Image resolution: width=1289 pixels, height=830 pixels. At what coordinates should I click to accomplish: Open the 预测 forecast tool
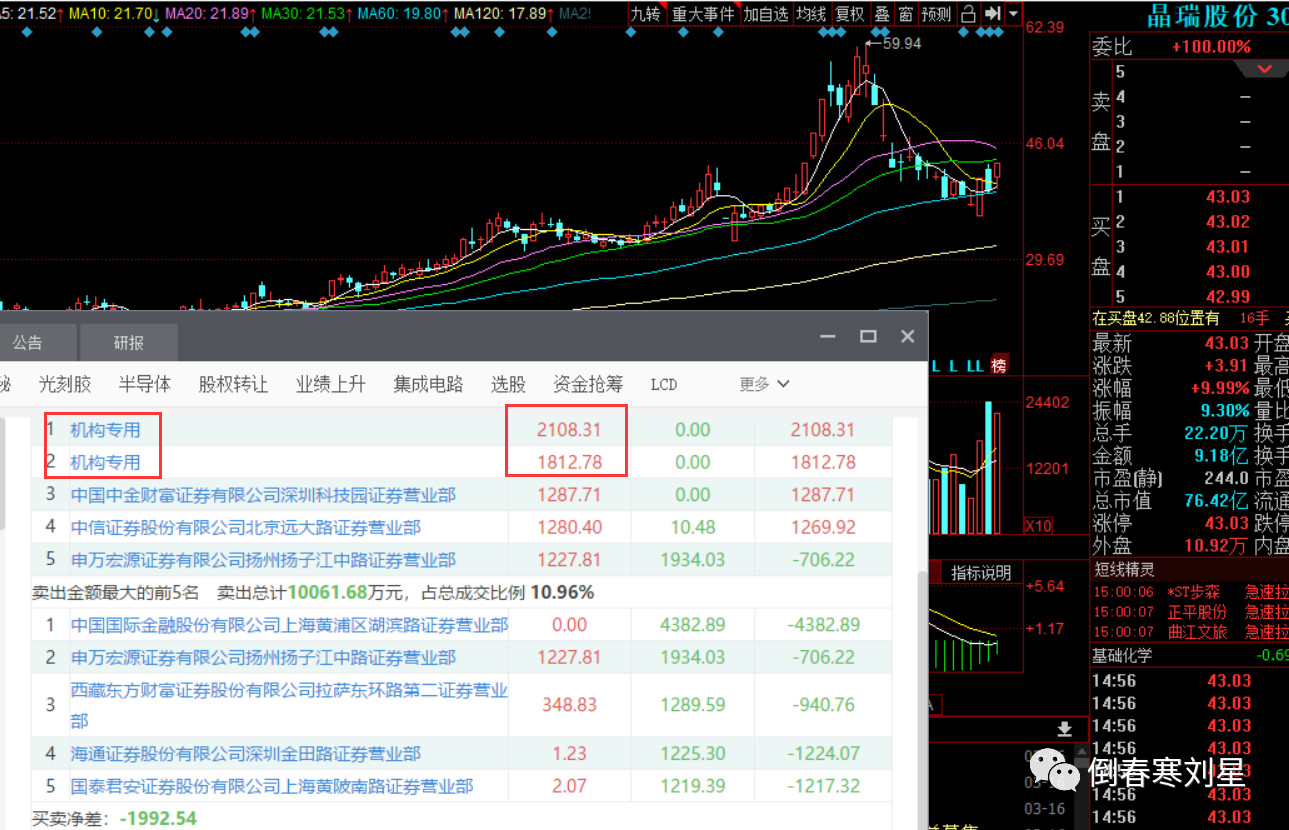click(x=936, y=14)
